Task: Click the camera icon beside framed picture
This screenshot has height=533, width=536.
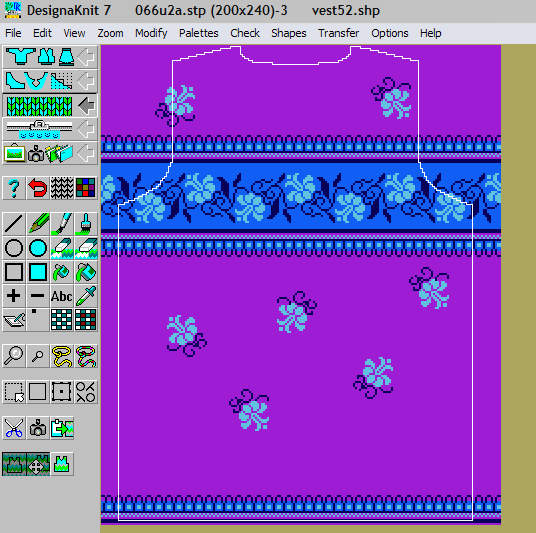Action: coord(36,154)
